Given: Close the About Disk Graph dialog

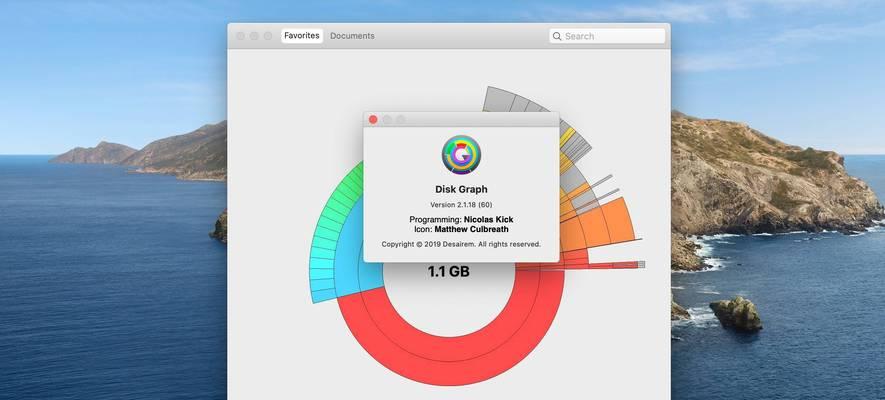Looking at the screenshot, I should [373, 120].
